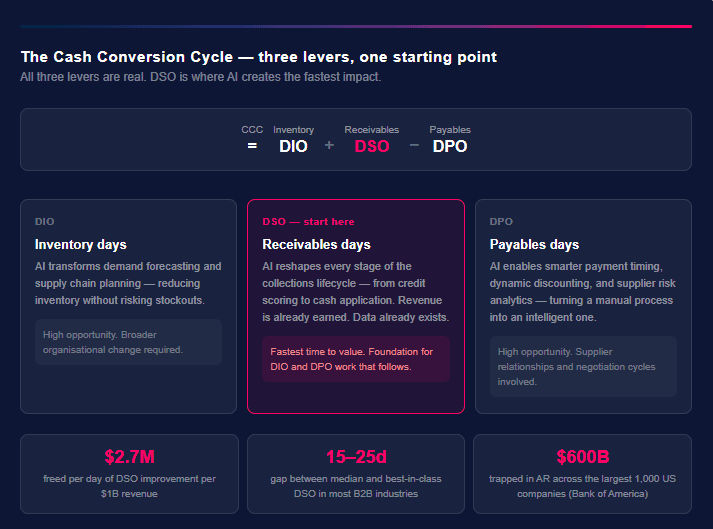The image size is (713, 529).
Task: Click the demand forecasting description in DIO card
Action: pos(128,283)
